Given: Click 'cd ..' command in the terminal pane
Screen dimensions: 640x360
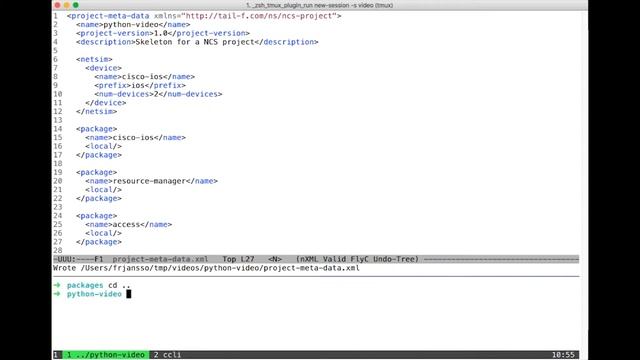Looking at the screenshot, I should tap(119, 285).
